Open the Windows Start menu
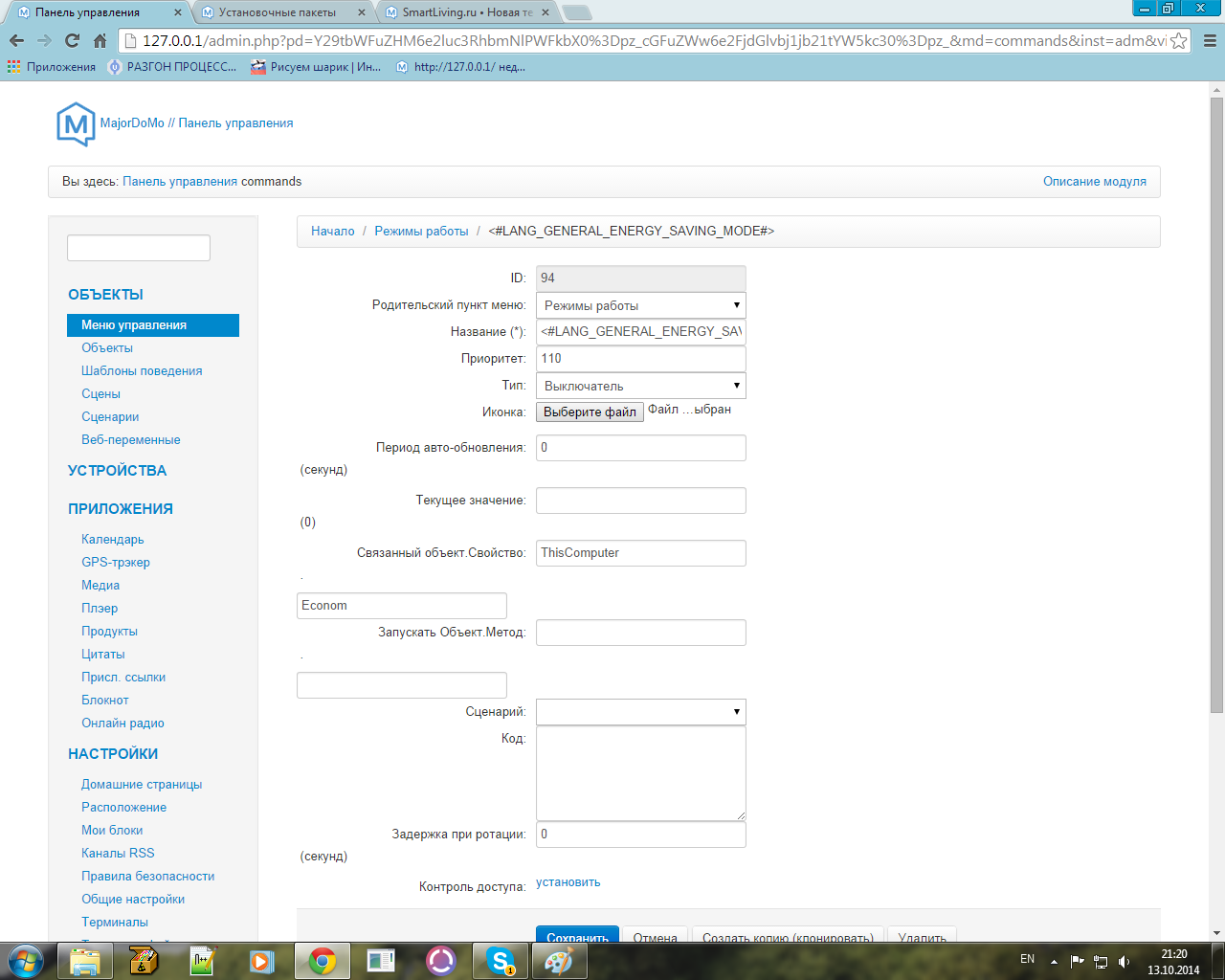The width and height of the screenshot is (1225, 980). pyautogui.click(x=26, y=961)
